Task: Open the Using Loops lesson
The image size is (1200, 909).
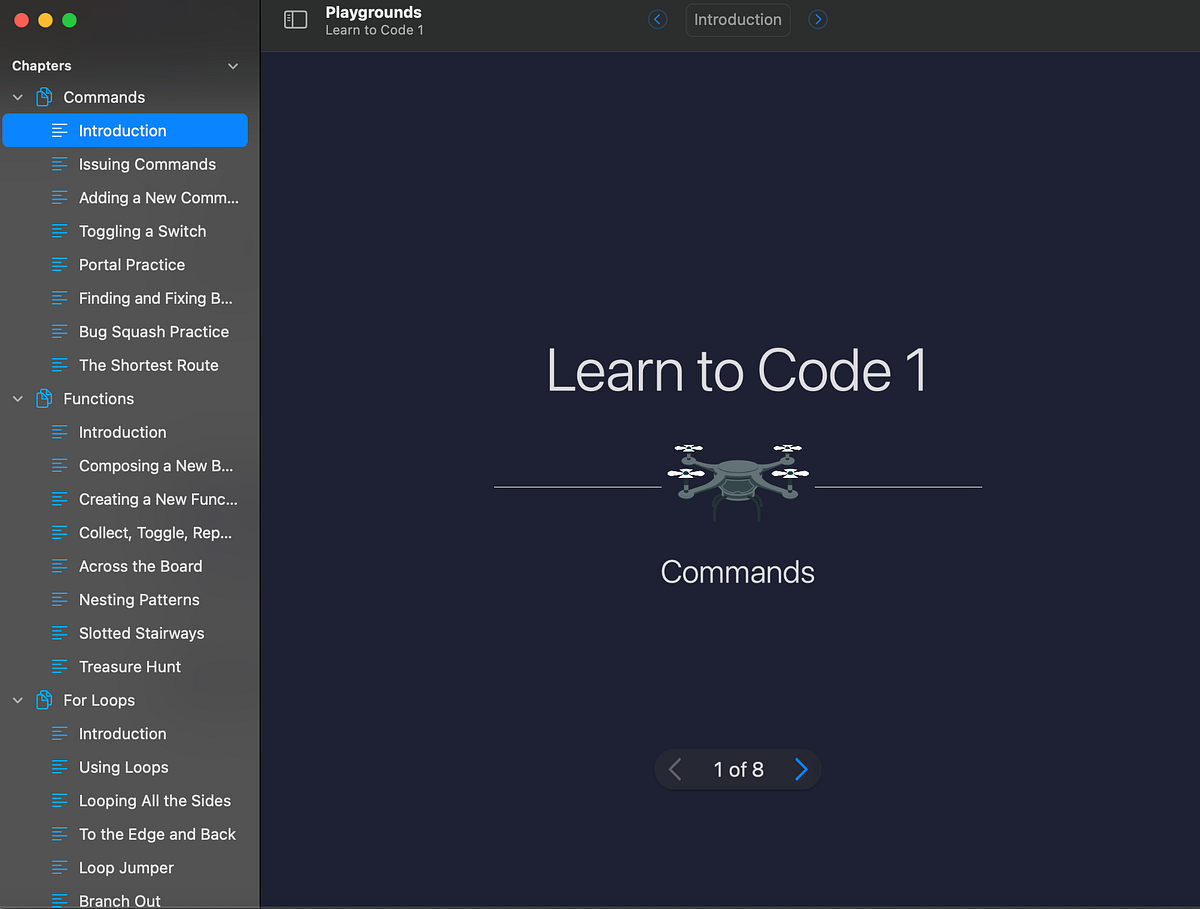Action: pyautogui.click(x=124, y=767)
